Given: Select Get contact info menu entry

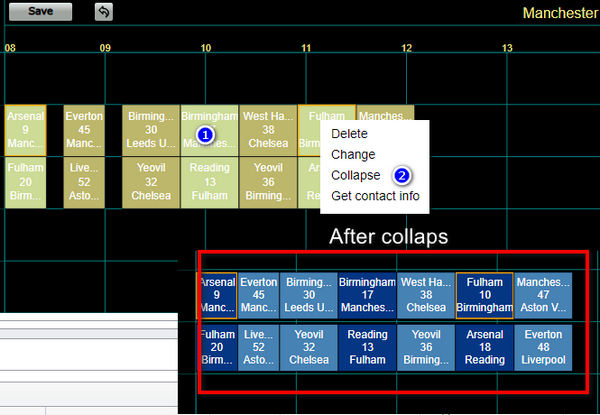Looking at the screenshot, I should coord(375,196).
